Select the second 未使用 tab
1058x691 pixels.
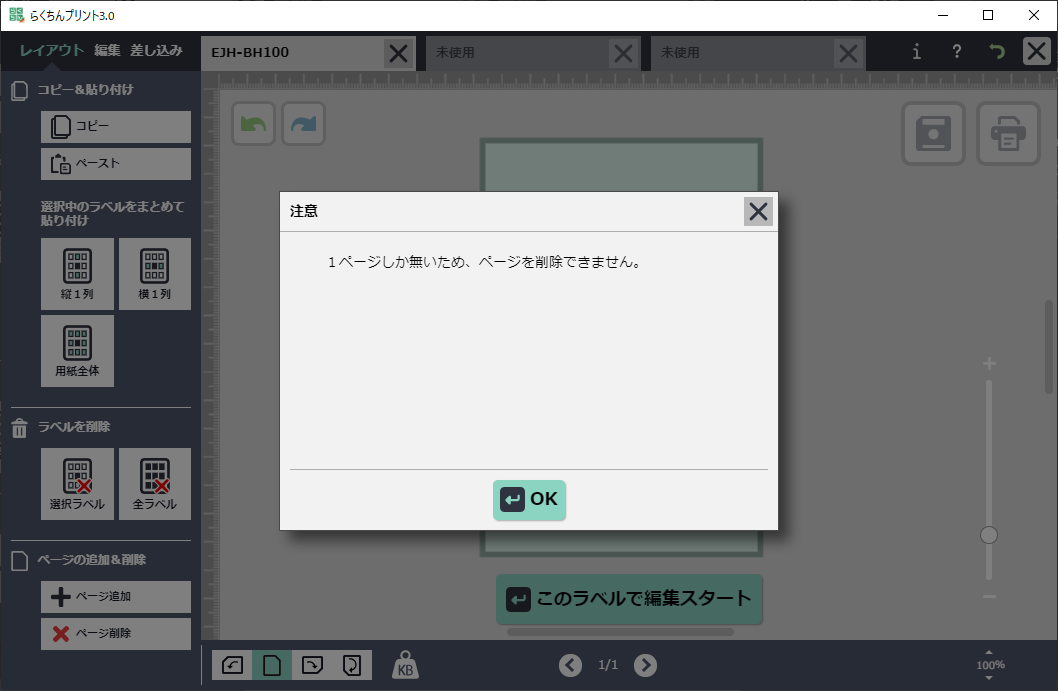tap(742, 53)
